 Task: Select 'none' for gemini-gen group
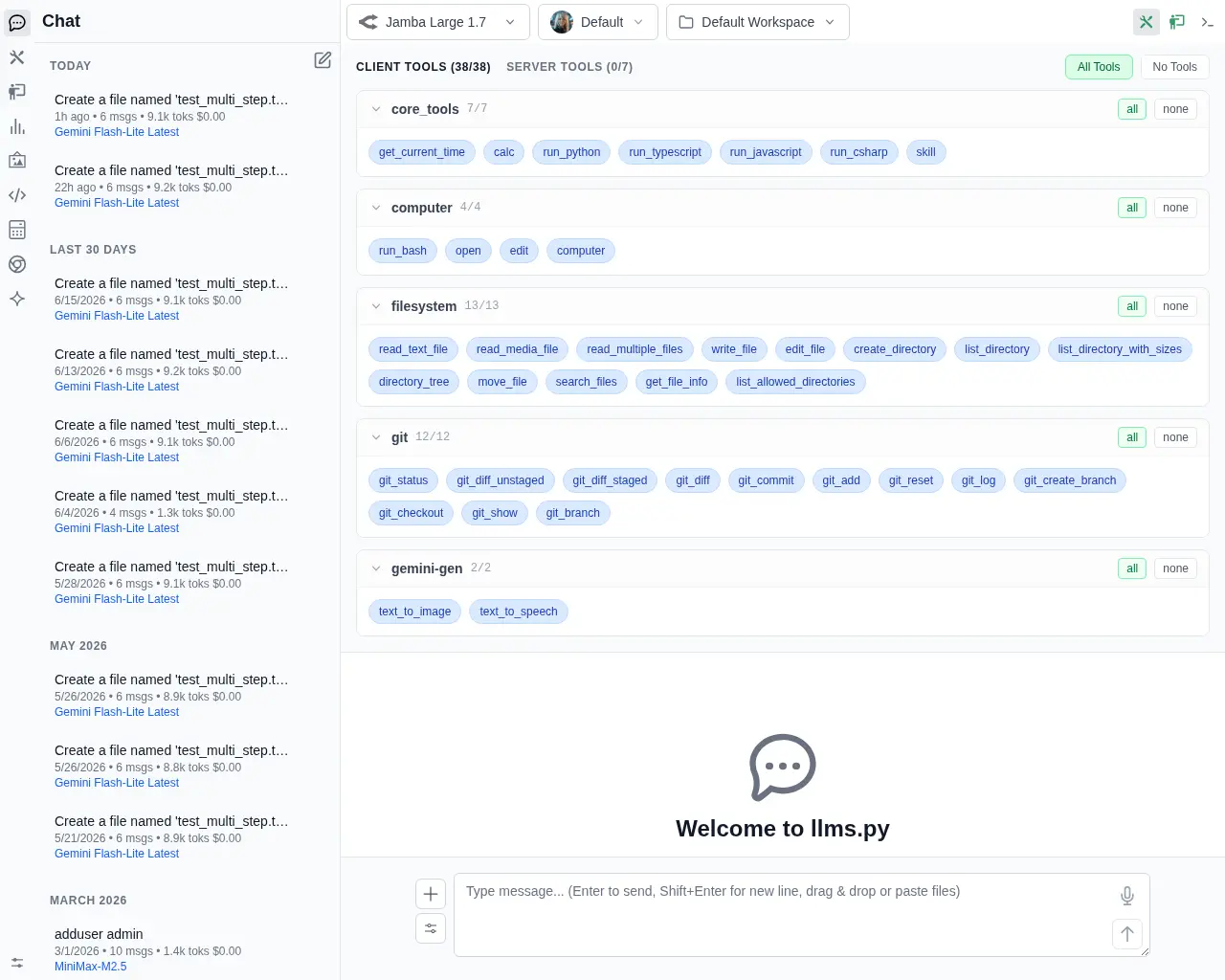(1175, 568)
